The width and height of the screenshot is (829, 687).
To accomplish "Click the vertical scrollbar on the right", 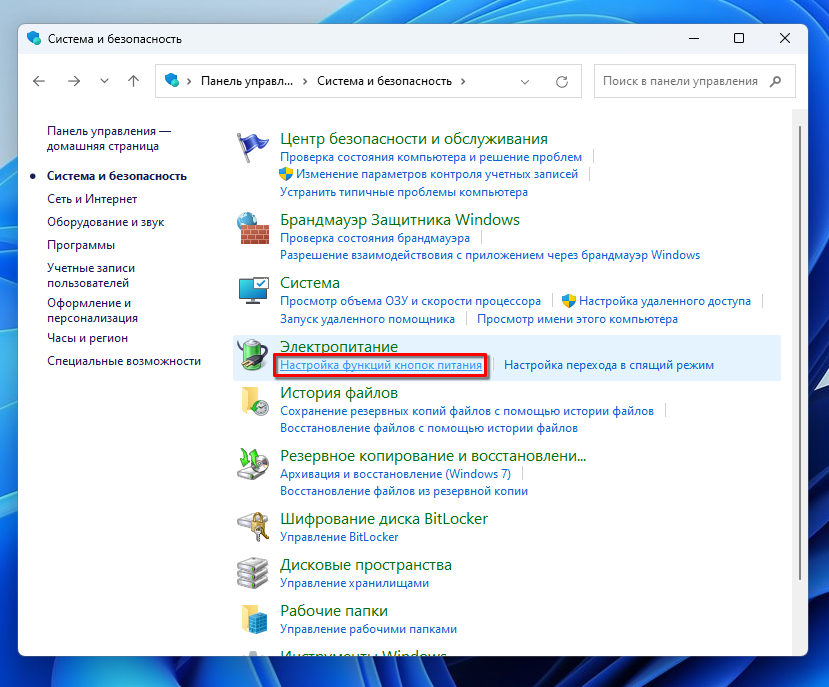I will pyautogui.click(x=797, y=350).
